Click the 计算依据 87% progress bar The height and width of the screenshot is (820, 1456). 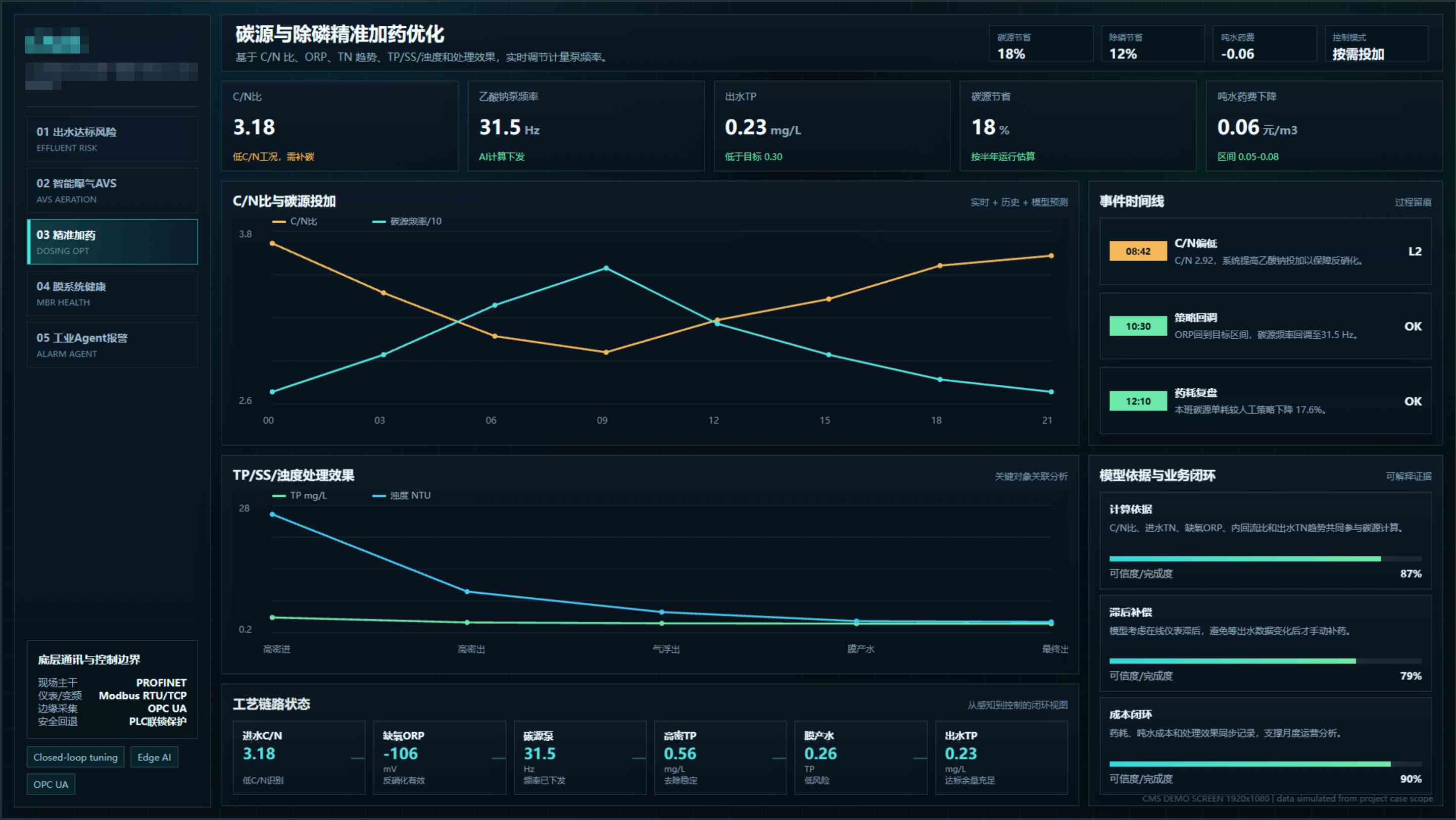click(1265, 558)
